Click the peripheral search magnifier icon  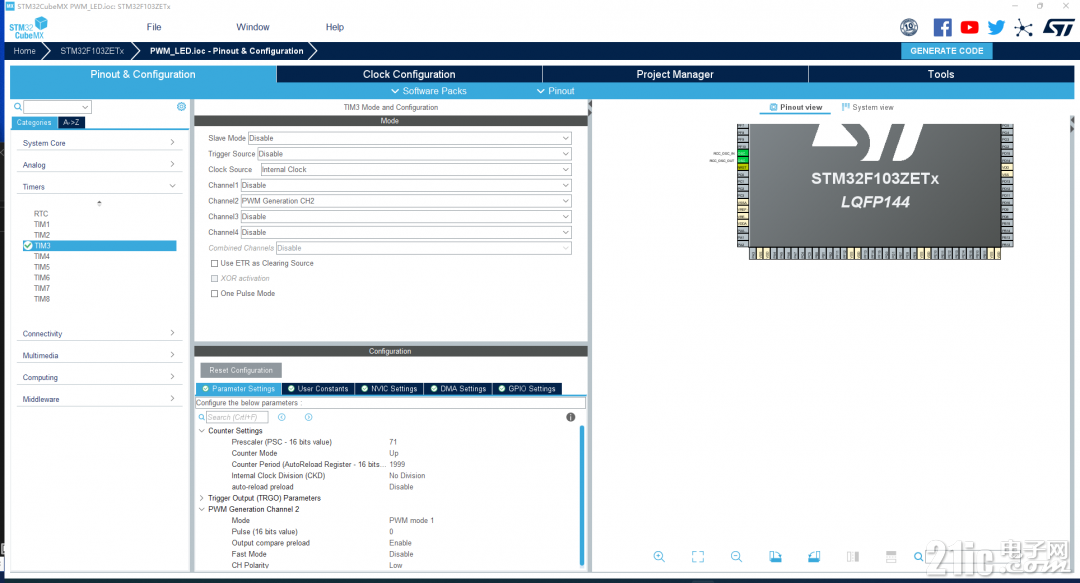(x=18, y=107)
